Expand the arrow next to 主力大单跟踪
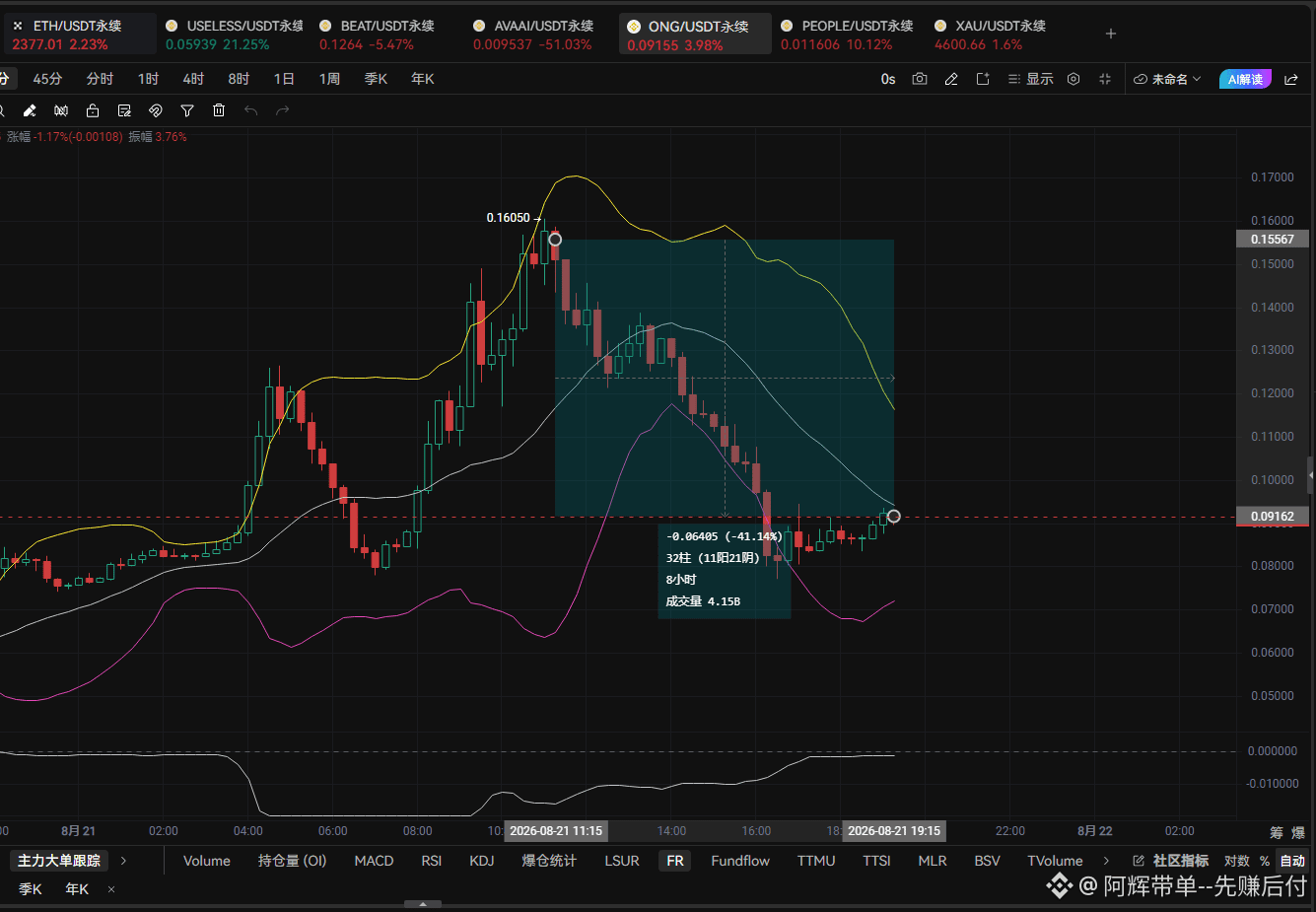This screenshot has height=912, width=1316. (x=123, y=861)
